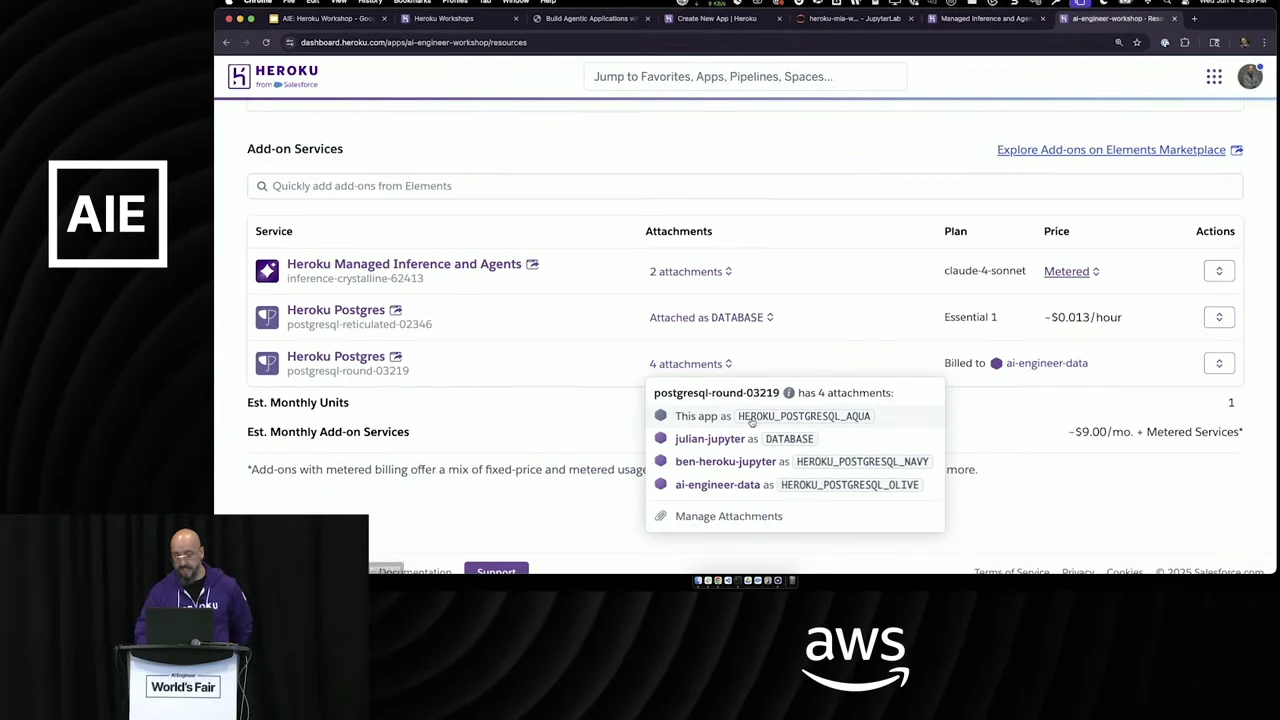This screenshot has height=720, width=1280.
Task: Switch to the JupyterLab browser tab
Action: 853,18
